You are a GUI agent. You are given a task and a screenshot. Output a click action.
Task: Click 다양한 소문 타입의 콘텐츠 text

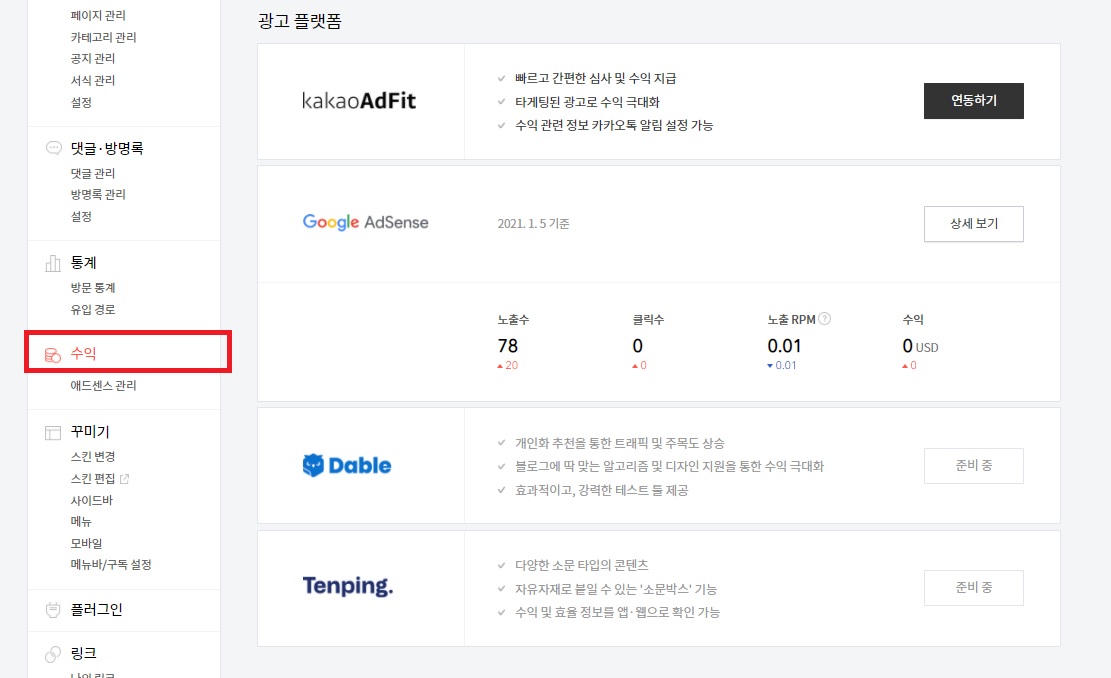582,565
